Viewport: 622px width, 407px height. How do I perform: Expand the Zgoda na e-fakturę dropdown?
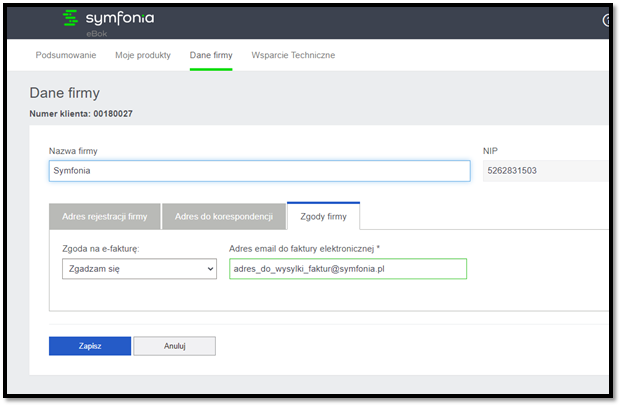(139, 269)
